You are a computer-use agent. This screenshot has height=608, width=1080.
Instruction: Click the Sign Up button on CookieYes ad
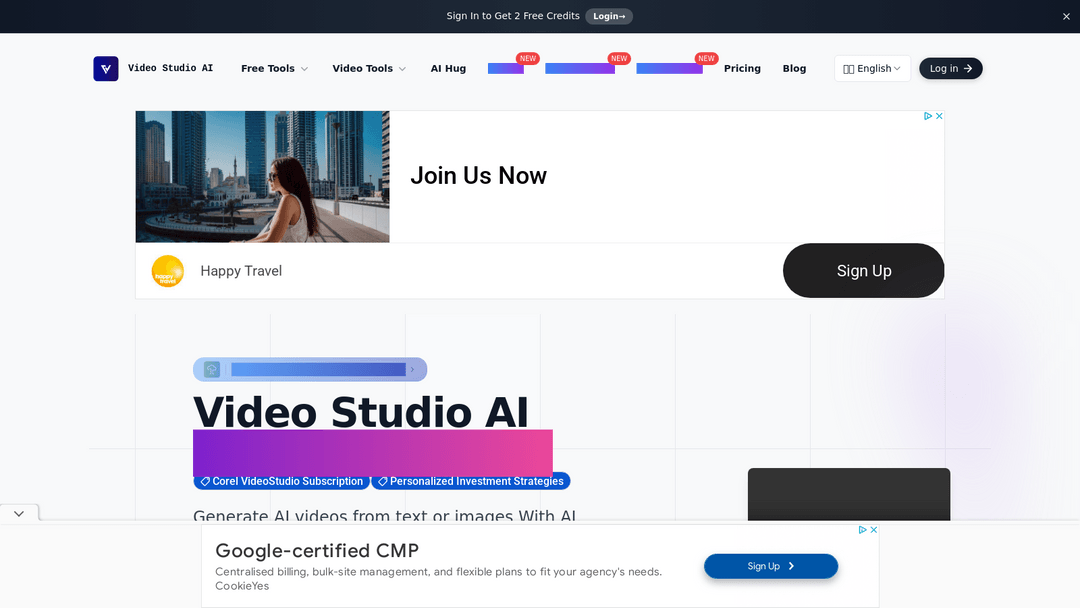coord(771,566)
